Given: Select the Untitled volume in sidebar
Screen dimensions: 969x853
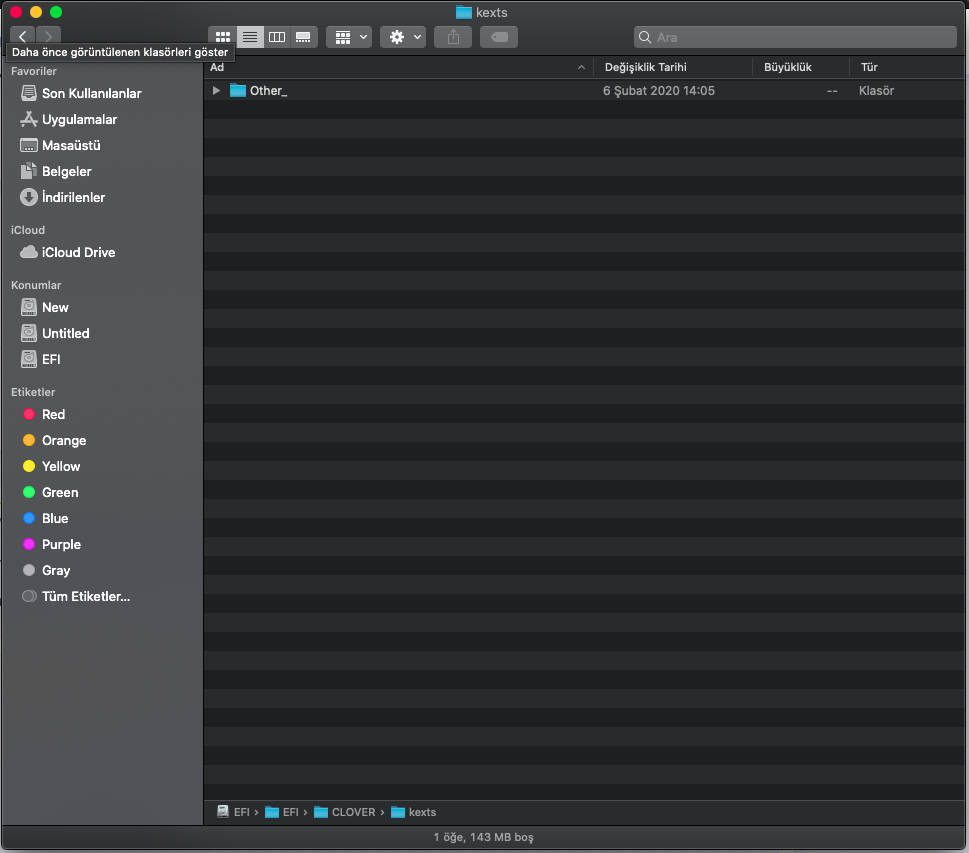Looking at the screenshot, I should [x=65, y=333].
